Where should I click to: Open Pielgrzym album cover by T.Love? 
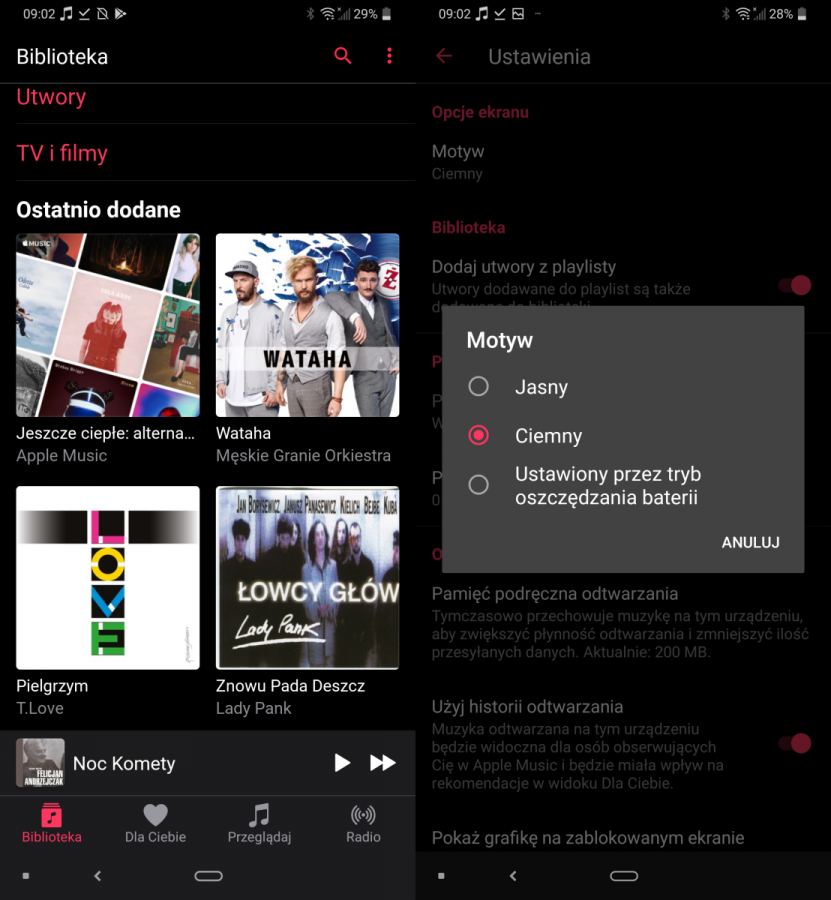point(108,577)
